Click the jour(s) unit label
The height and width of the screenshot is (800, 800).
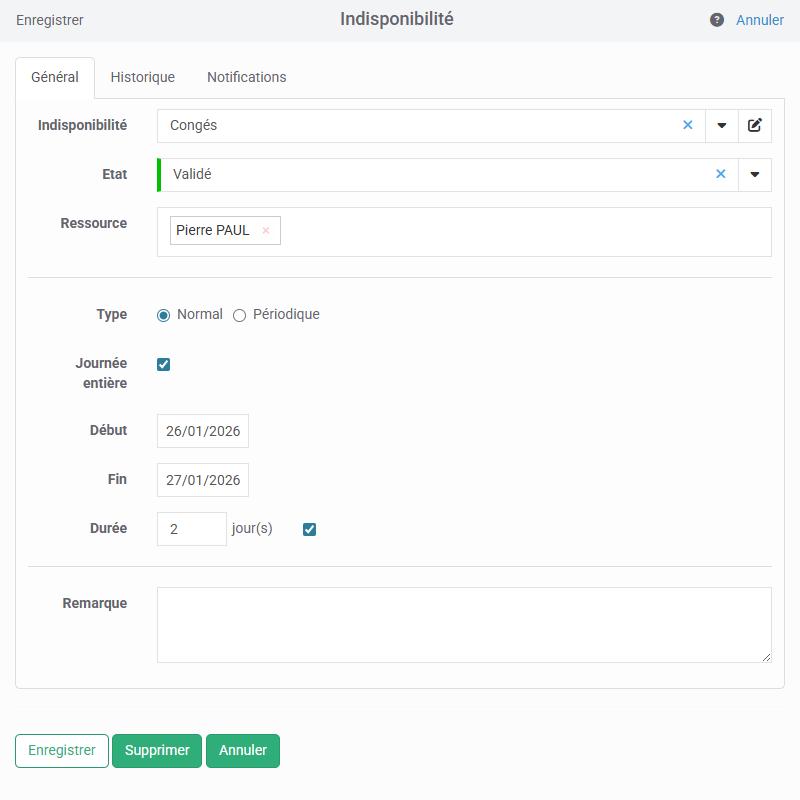pos(252,528)
